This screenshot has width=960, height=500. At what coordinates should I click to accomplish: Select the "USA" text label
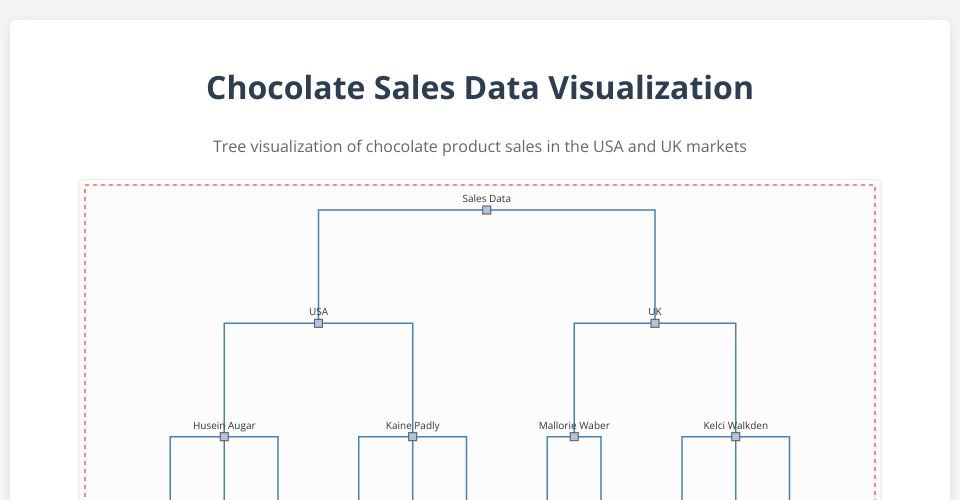pyautogui.click(x=318, y=311)
